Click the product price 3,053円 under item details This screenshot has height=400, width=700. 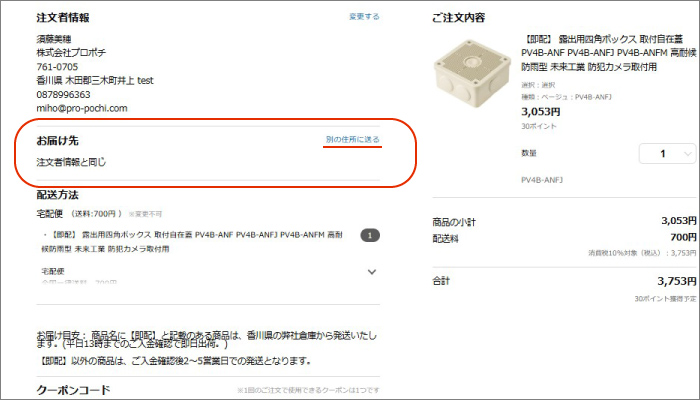coord(541,112)
